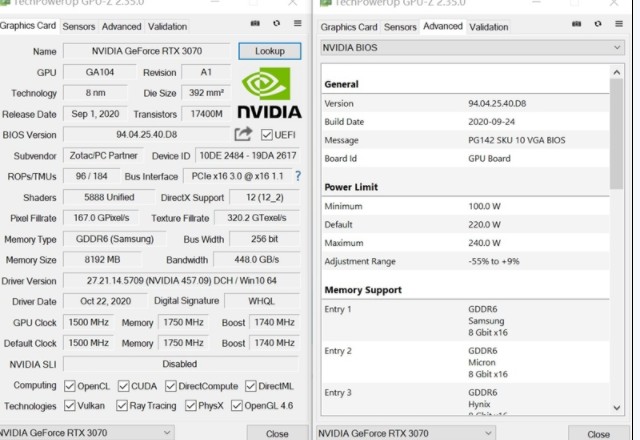640x440 pixels.
Task: Click the camera icon in the right window
Action: [x=576, y=24]
